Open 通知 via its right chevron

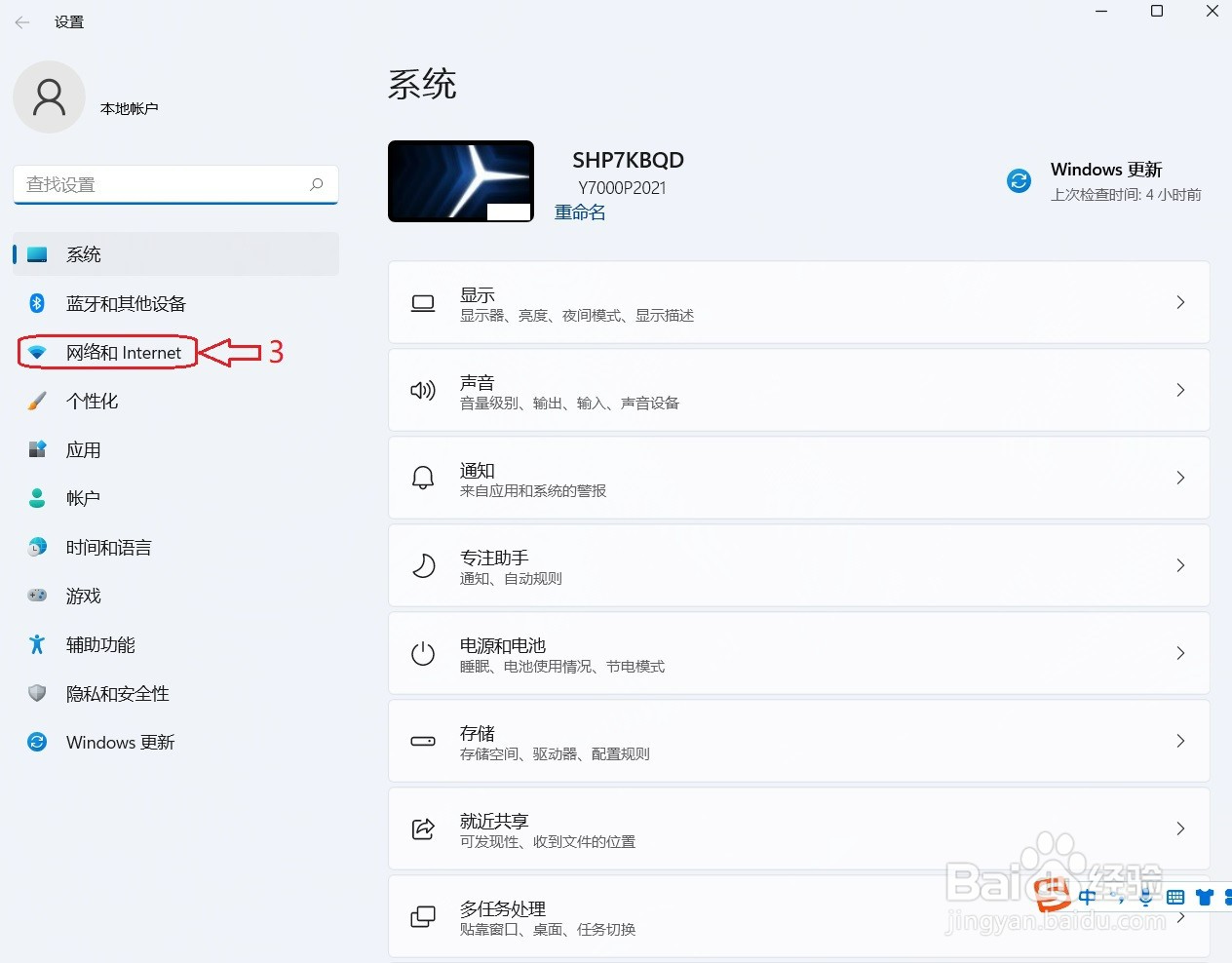click(x=1180, y=478)
